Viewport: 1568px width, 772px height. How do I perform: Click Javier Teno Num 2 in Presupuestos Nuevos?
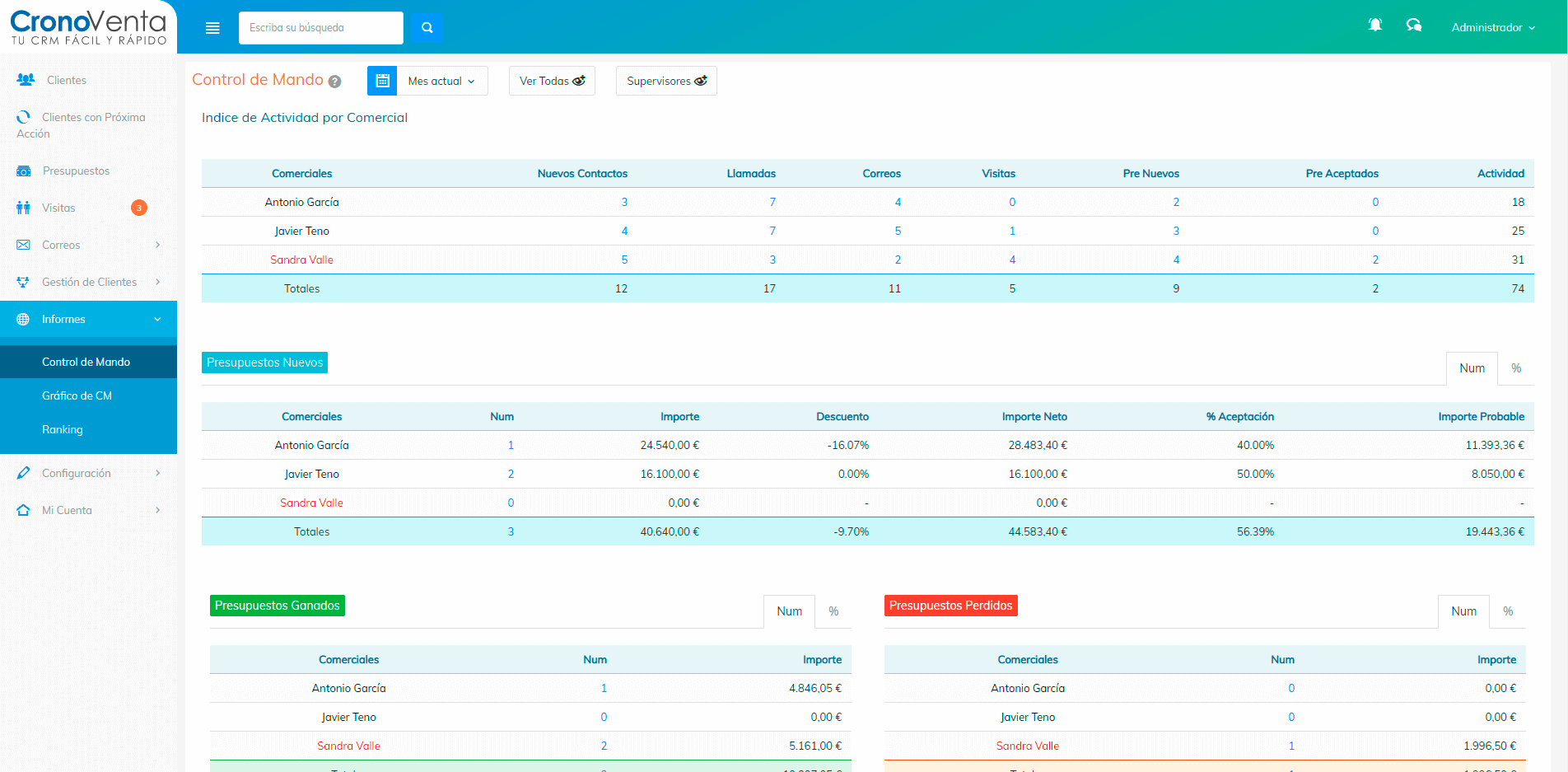pyautogui.click(x=511, y=474)
